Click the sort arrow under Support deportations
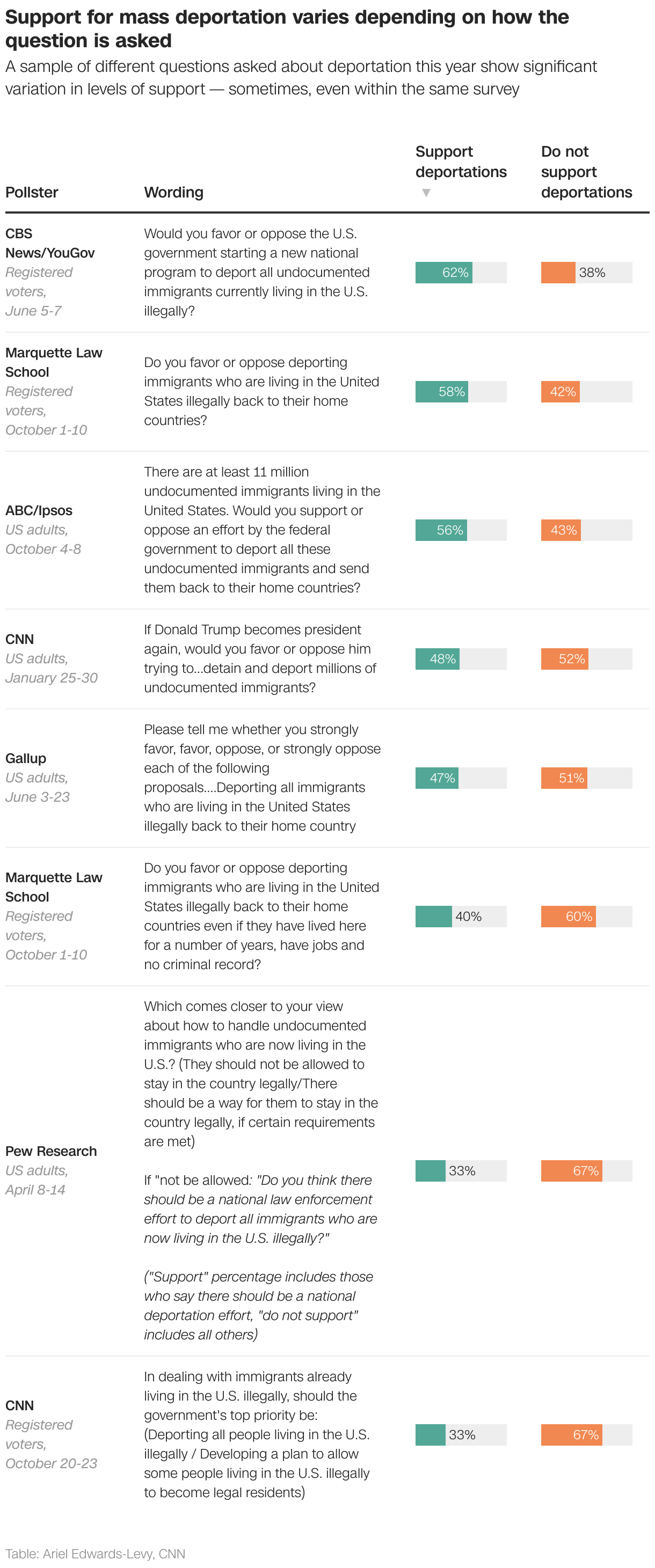Viewport: 655px width, 1568px height. point(426,193)
